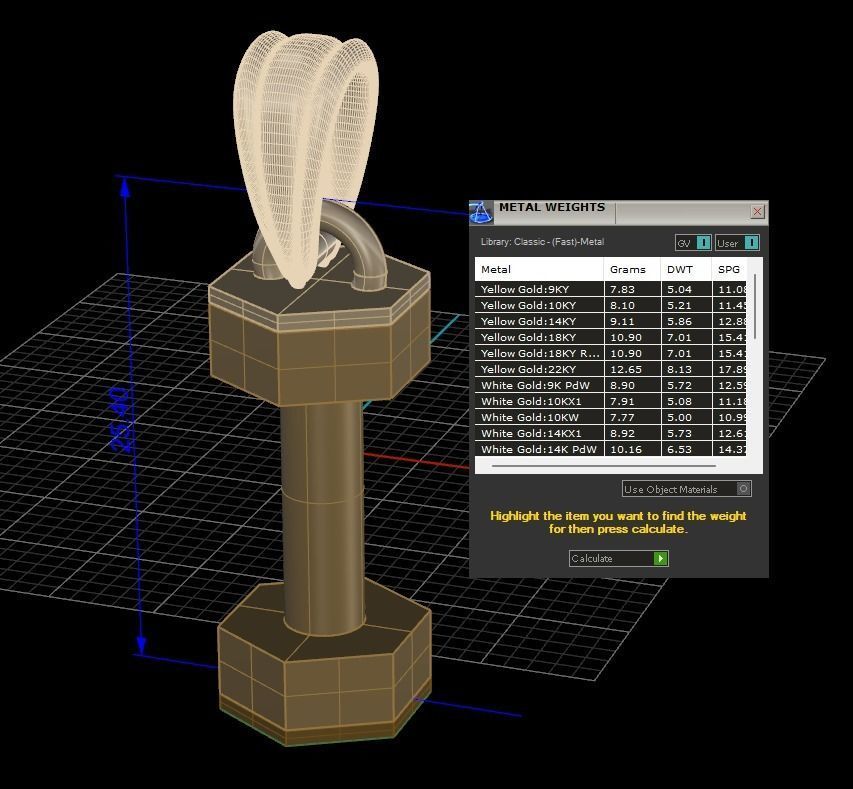Click the 12.65 grams value
This screenshot has width=853, height=789.
point(626,369)
